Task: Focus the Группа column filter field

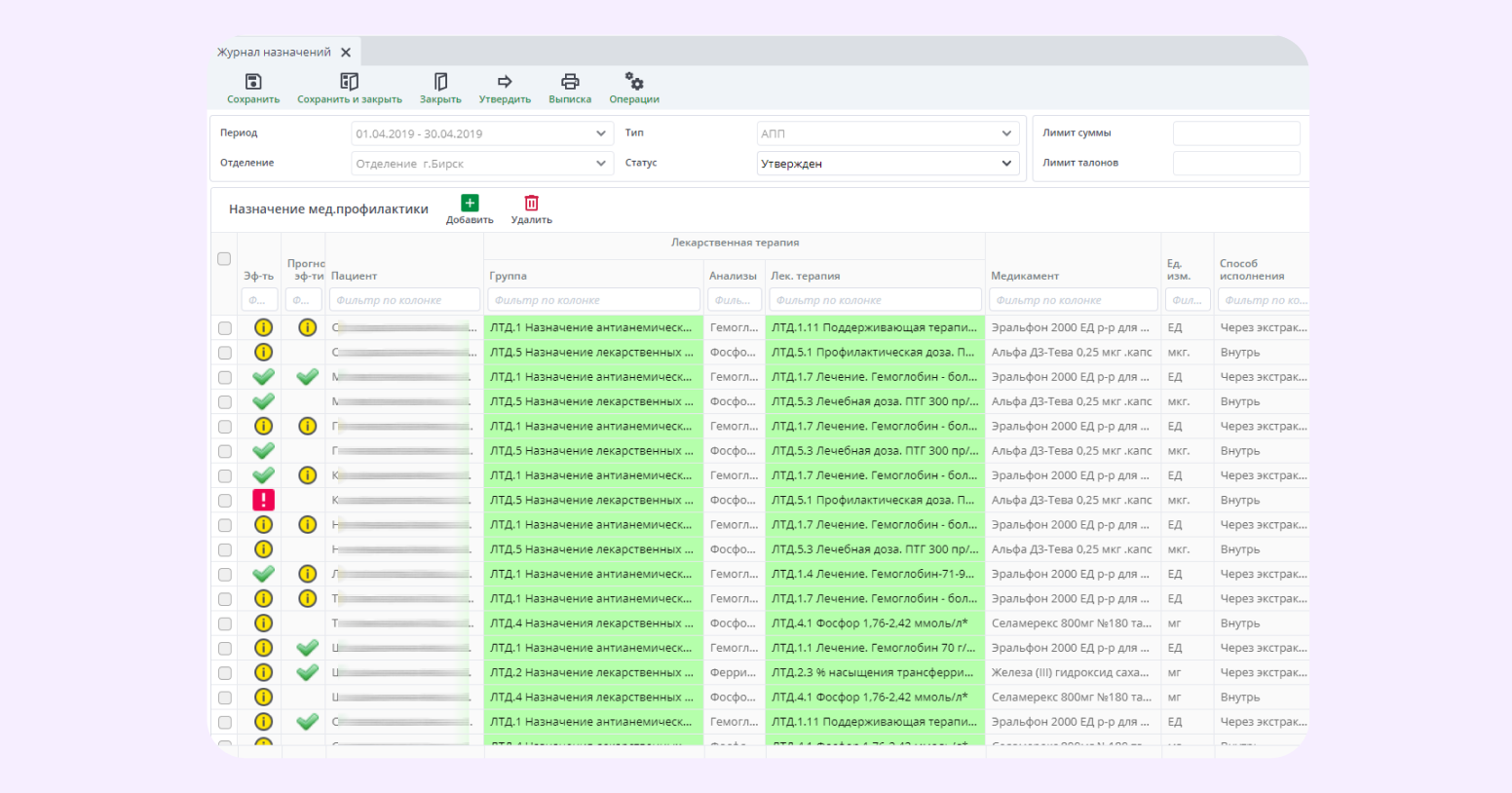Action: click(x=593, y=300)
